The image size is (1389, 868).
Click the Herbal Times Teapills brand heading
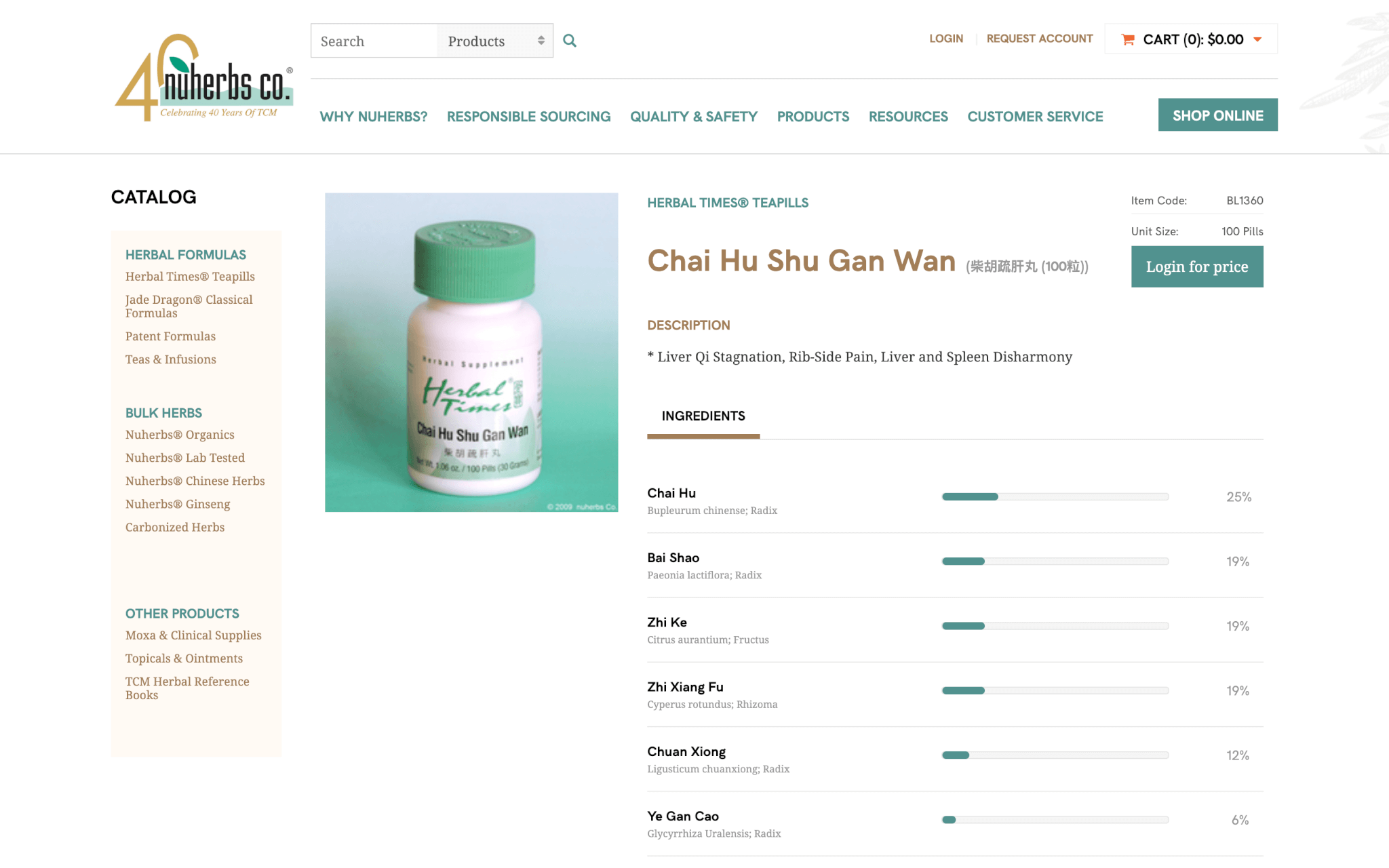pos(728,203)
